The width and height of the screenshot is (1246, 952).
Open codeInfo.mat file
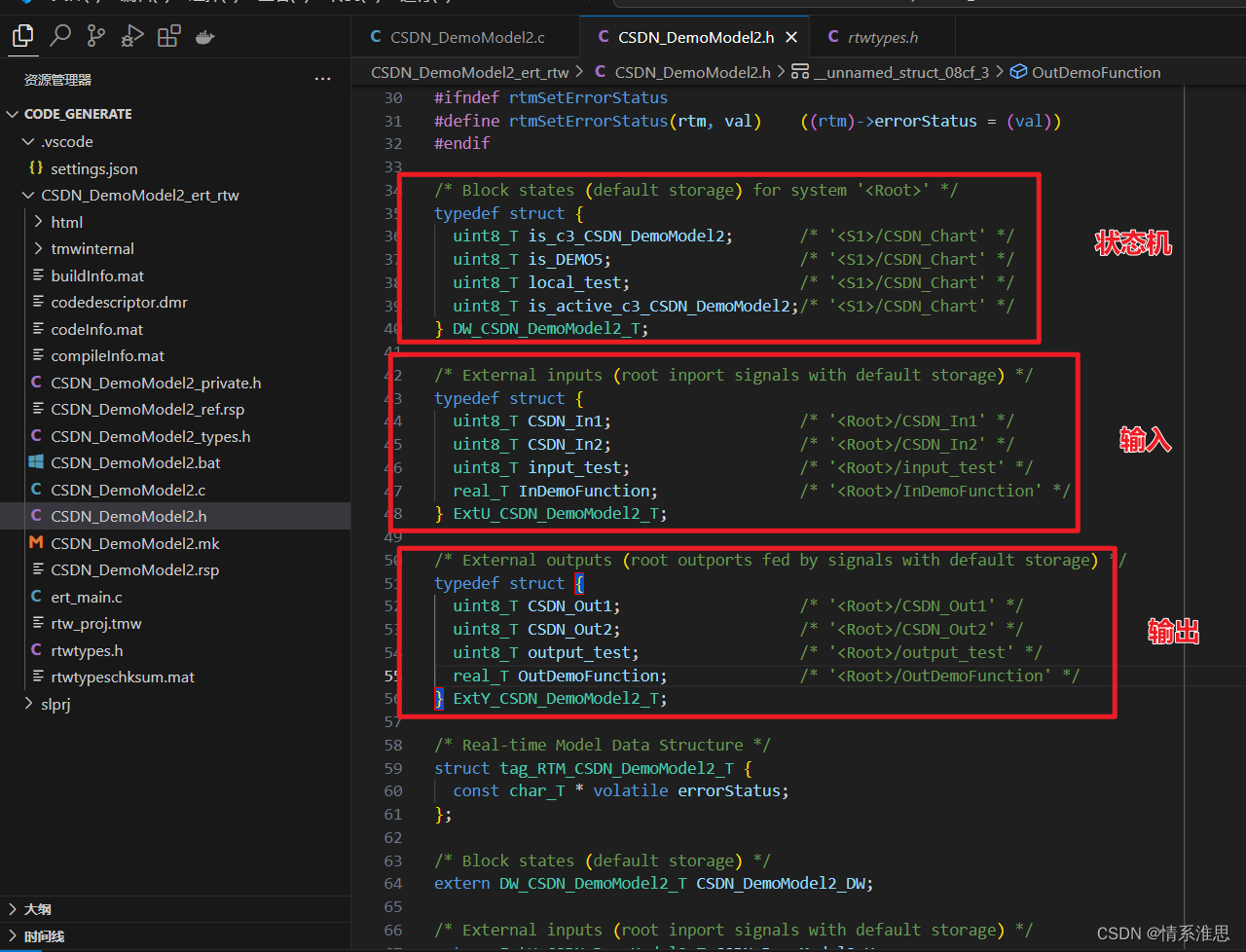[175, 329]
